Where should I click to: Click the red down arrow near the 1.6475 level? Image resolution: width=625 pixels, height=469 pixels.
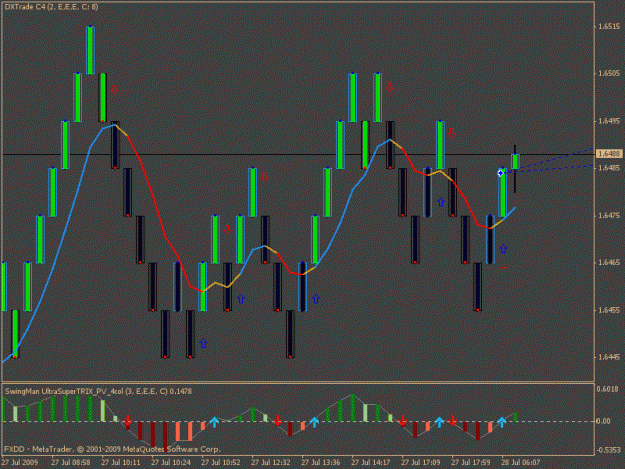227,230
